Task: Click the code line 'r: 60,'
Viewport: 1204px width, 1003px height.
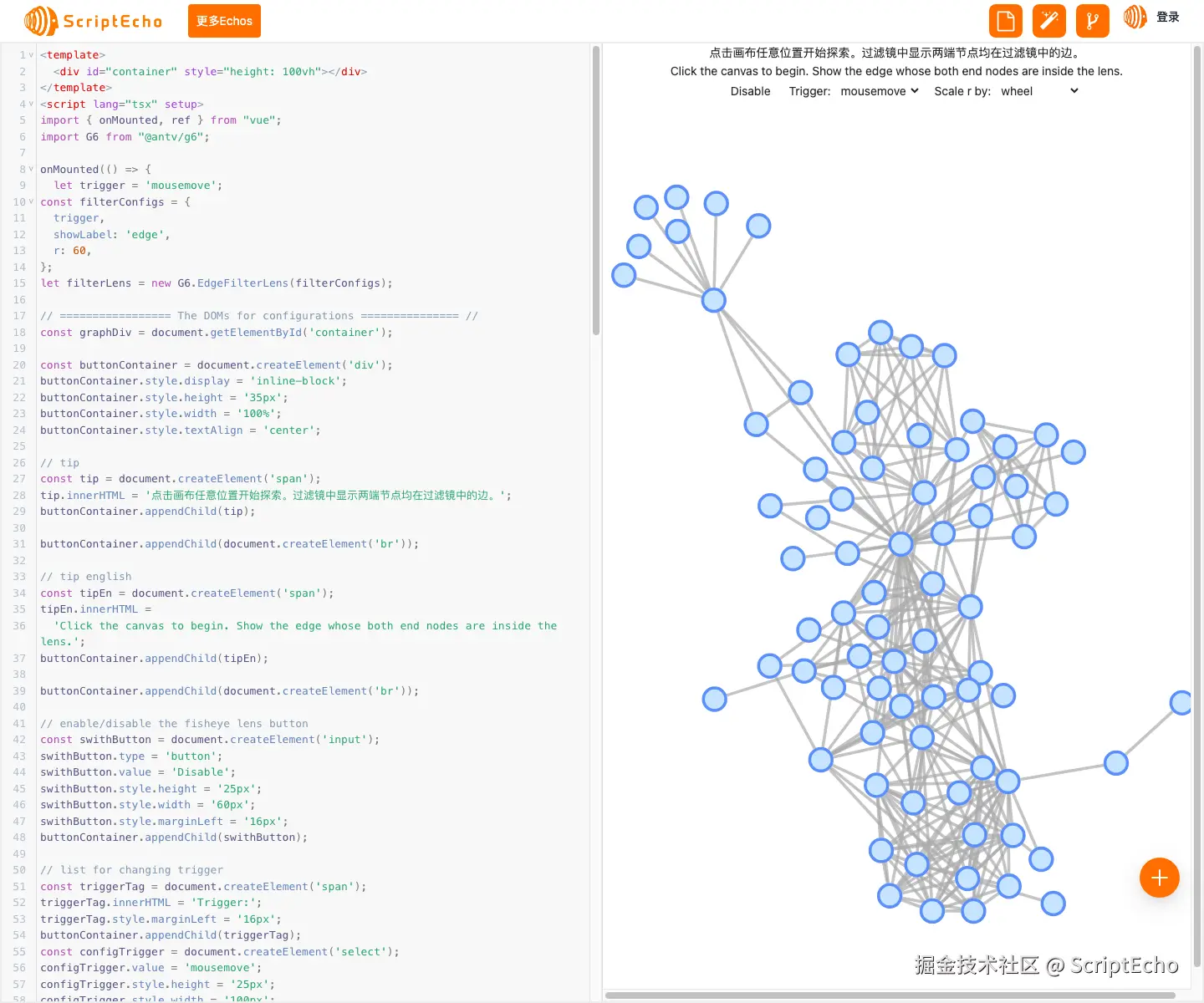Action: 73,251
